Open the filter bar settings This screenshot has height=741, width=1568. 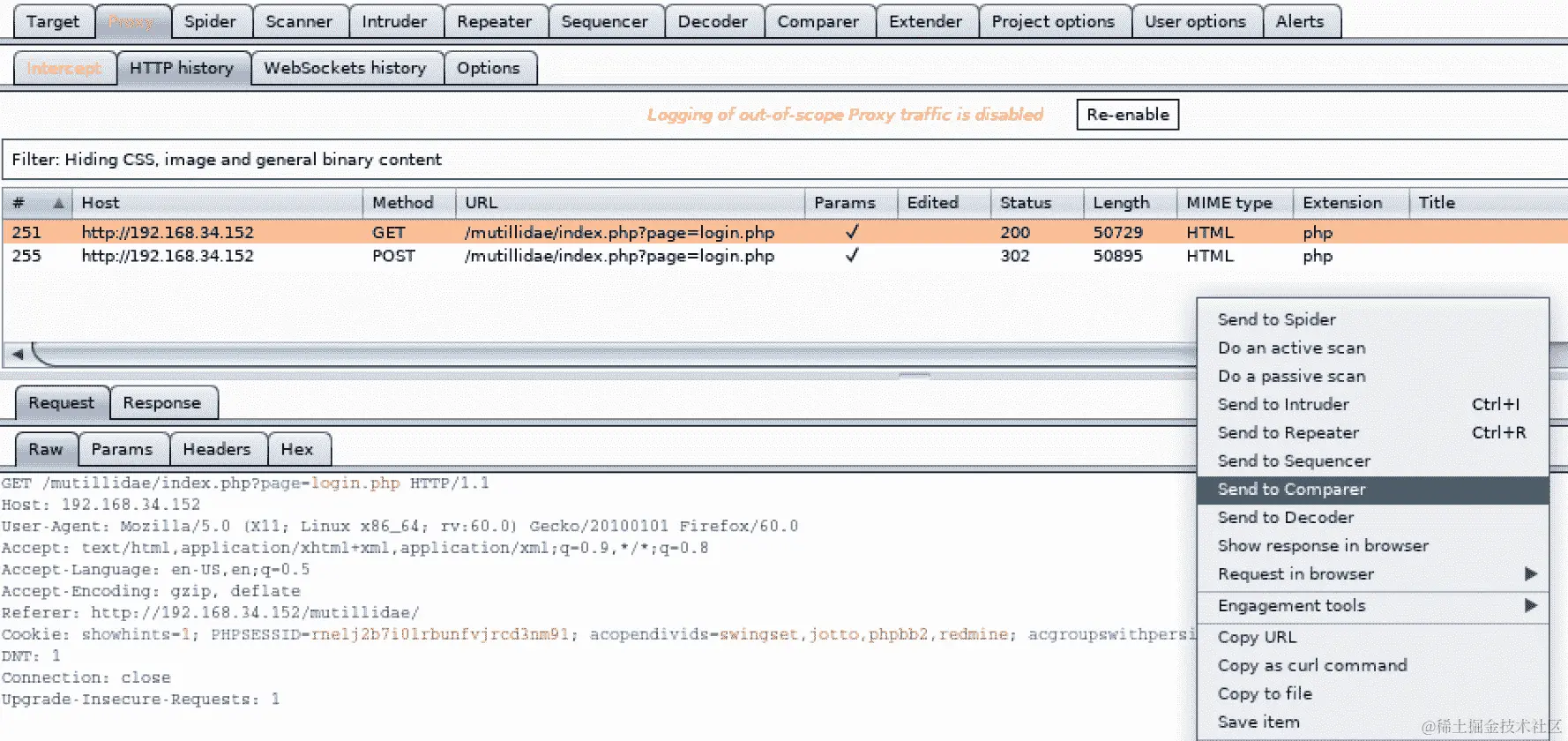[784, 160]
